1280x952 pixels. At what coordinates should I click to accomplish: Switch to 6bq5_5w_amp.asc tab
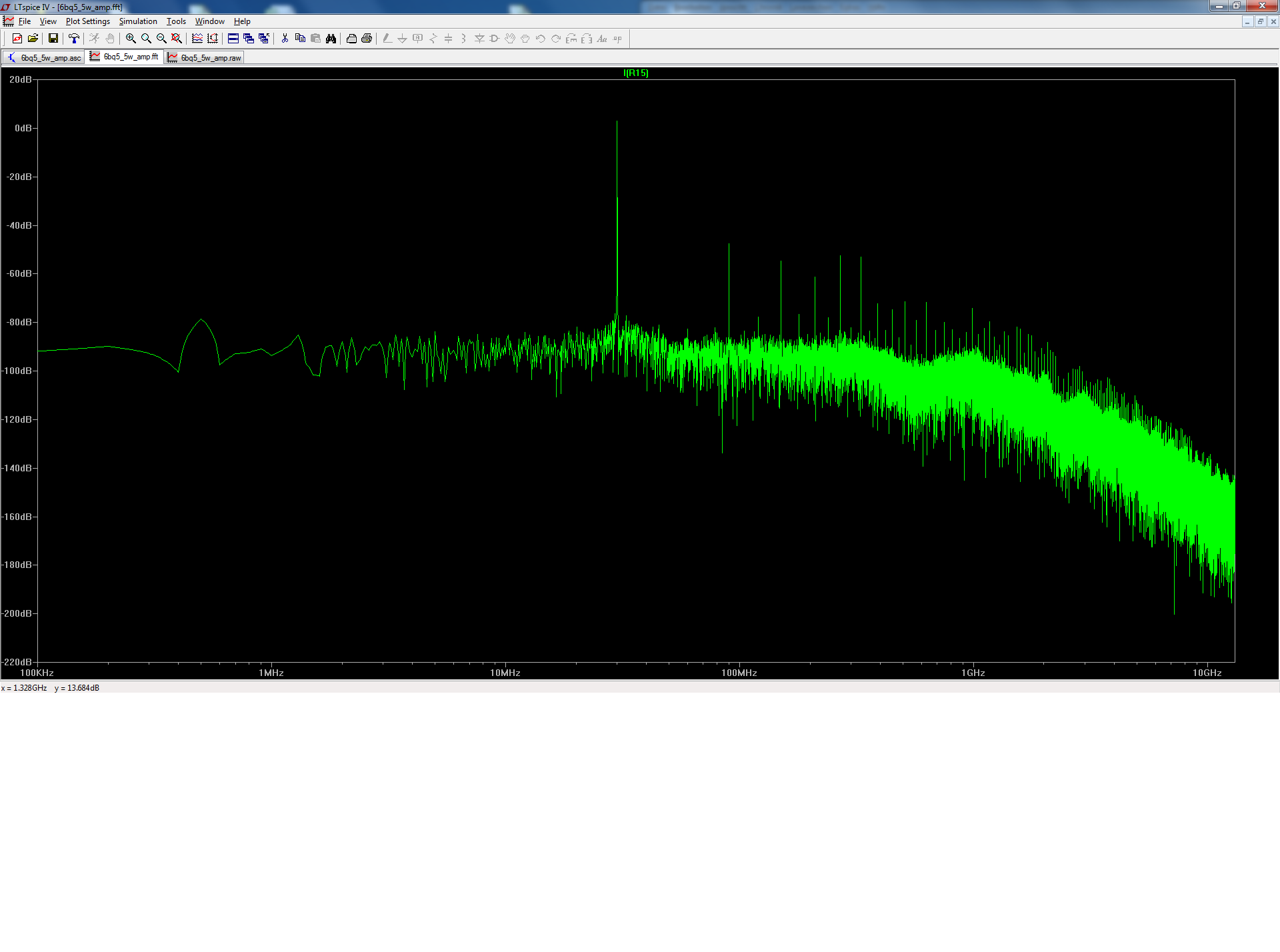[44, 58]
